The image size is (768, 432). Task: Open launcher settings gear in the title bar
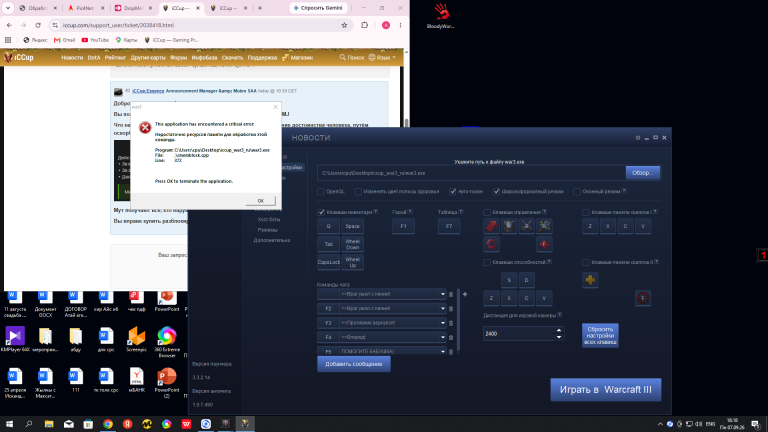(x=638, y=138)
